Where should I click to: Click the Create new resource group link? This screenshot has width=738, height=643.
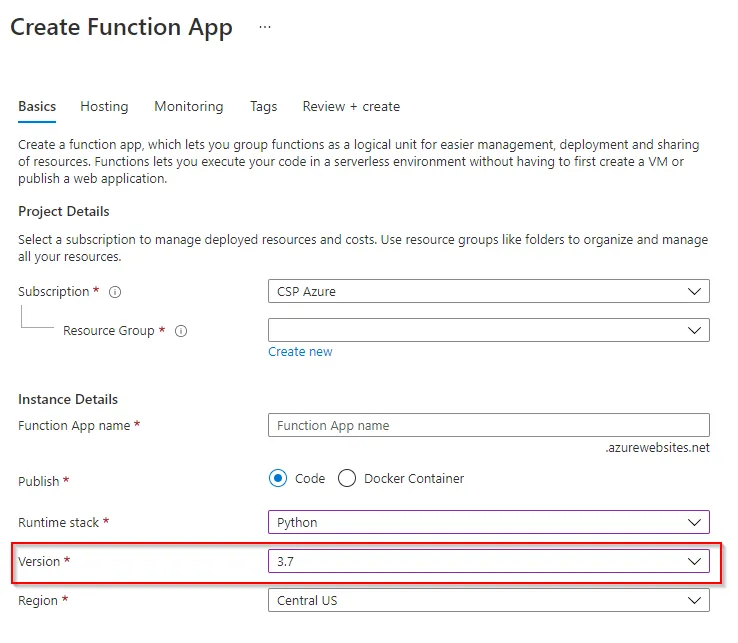pos(300,352)
